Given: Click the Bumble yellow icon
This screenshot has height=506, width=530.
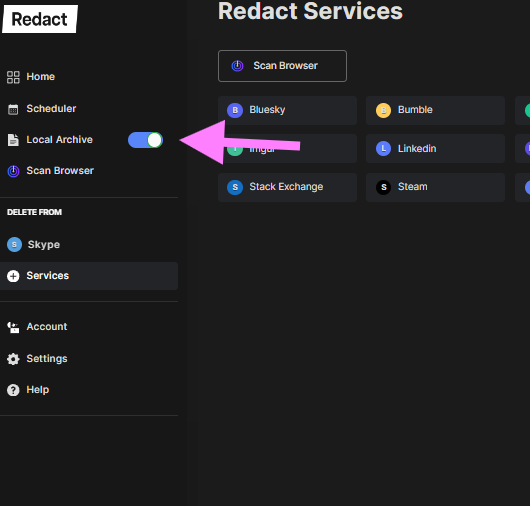Looking at the screenshot, I should point(383,110).
